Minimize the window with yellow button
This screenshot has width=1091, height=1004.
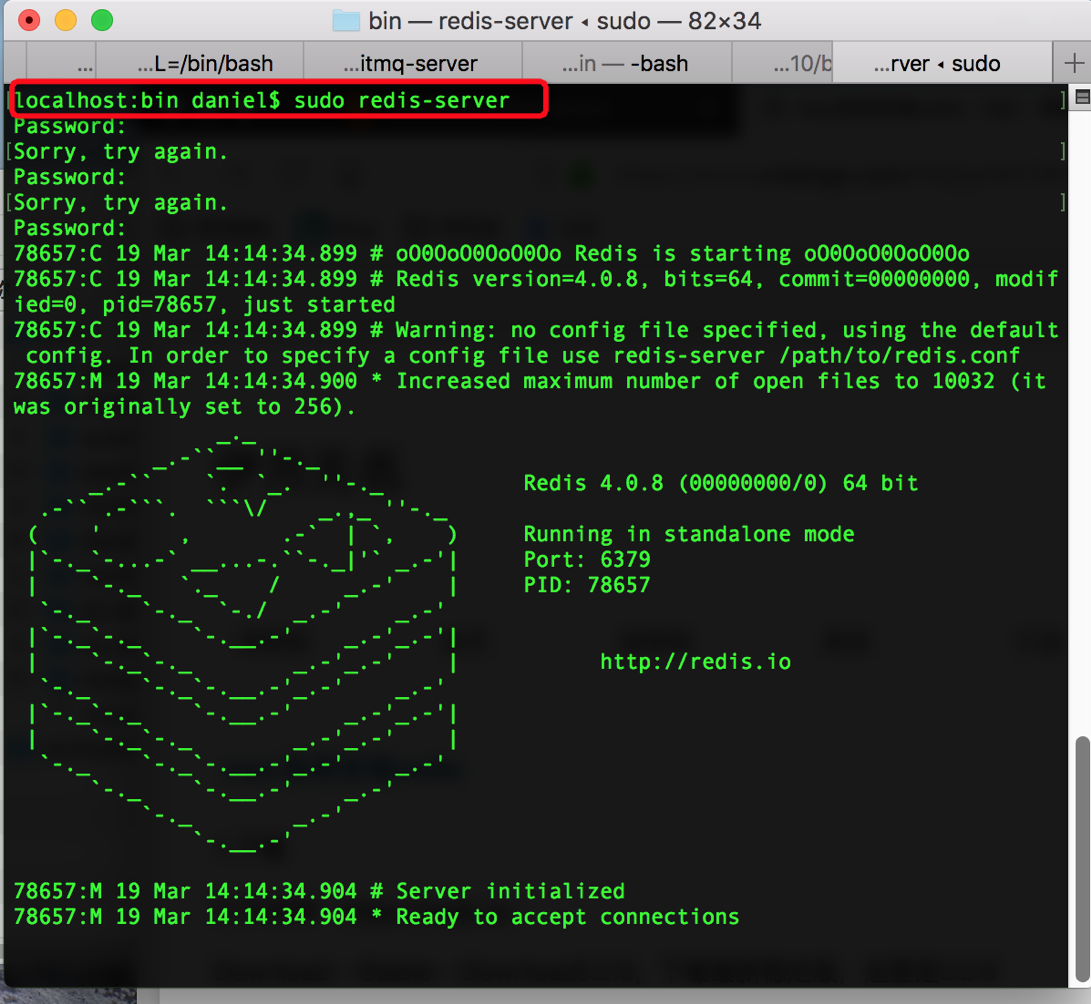coord(65,20)
